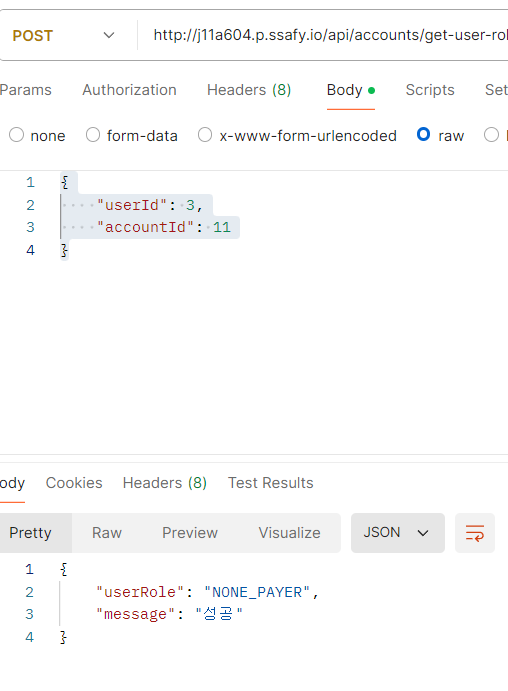Screen dimensions: 508x691
Task: Open the request Headers (8) tab
Action: coord(249,90)
